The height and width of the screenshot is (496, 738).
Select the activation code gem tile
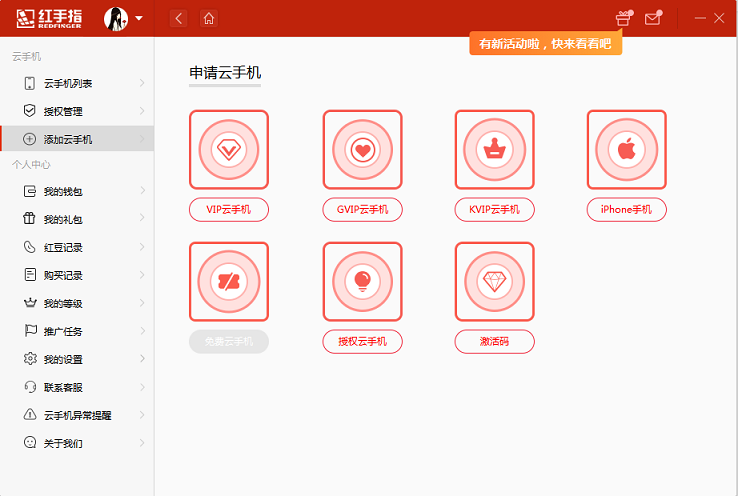pyautogui.click(x=495, y=281)
